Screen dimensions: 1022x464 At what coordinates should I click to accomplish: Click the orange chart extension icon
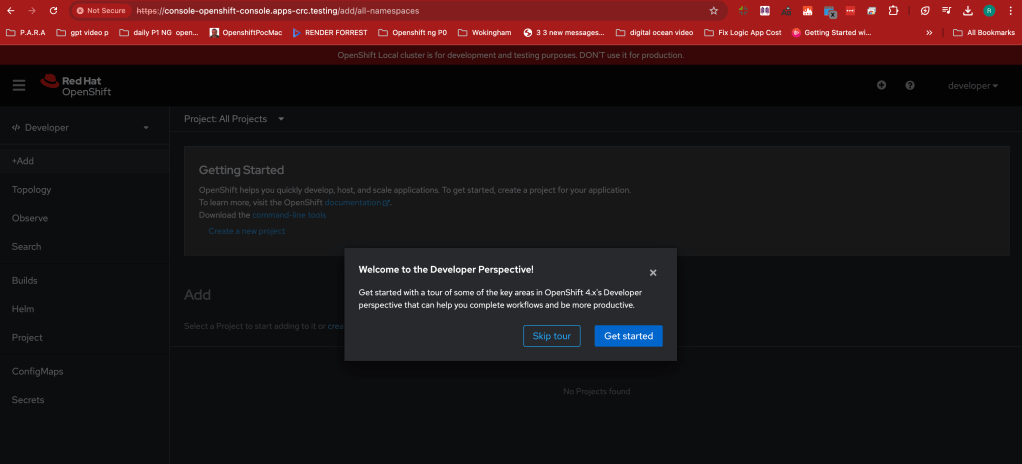pyautogui.click(x=808, y=10)
